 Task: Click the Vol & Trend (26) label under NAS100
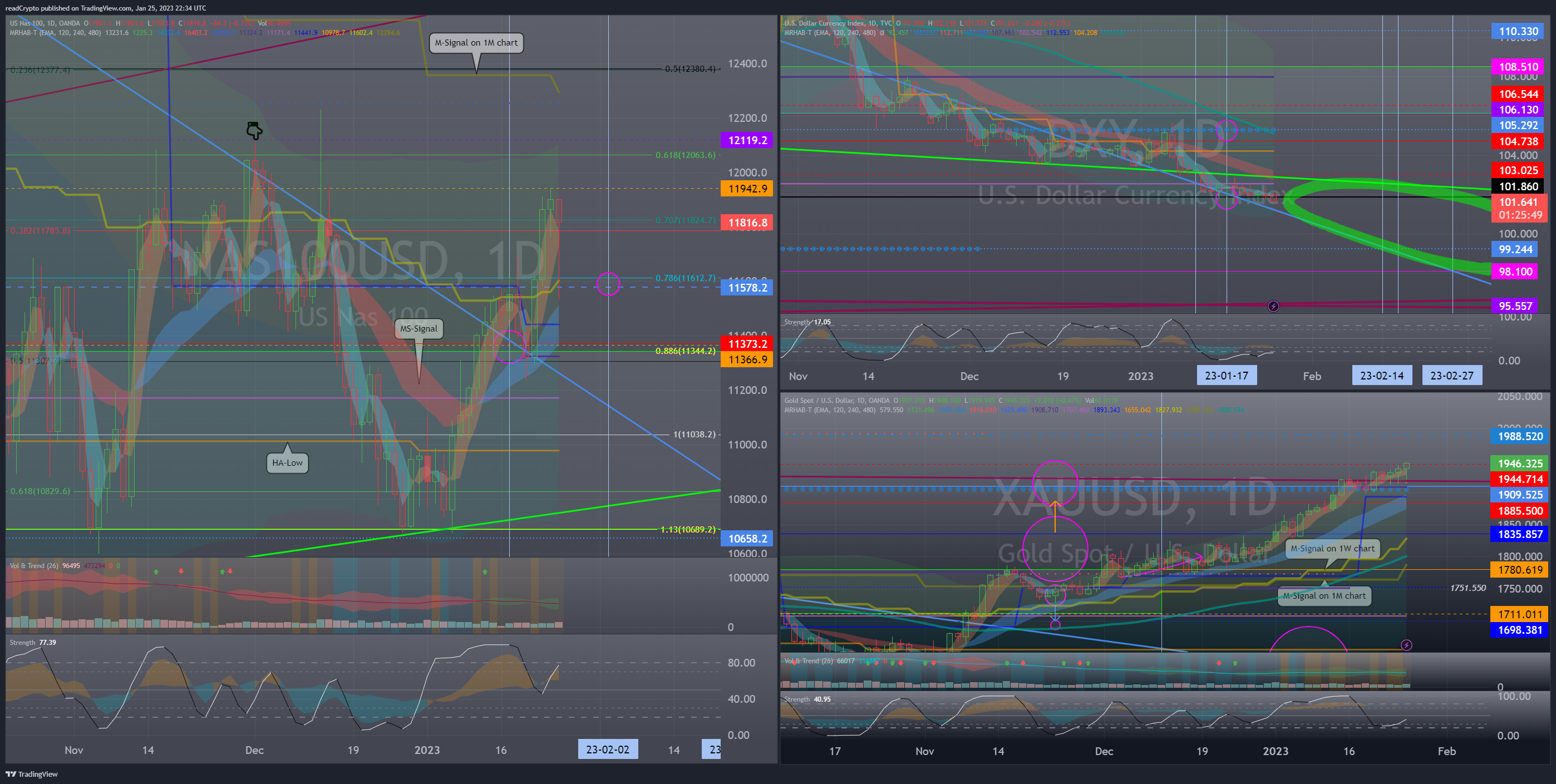[34, 565]
